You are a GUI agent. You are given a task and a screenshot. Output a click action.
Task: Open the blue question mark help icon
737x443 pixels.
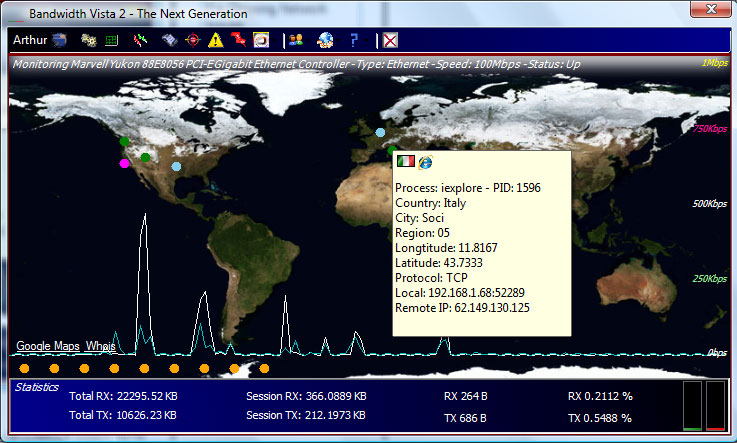point(354,40)
